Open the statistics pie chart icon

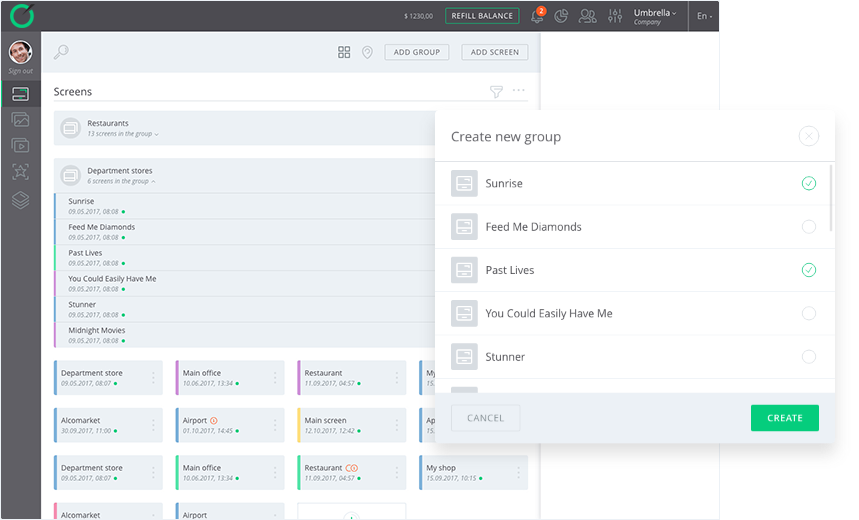click(x=562, y=16)
